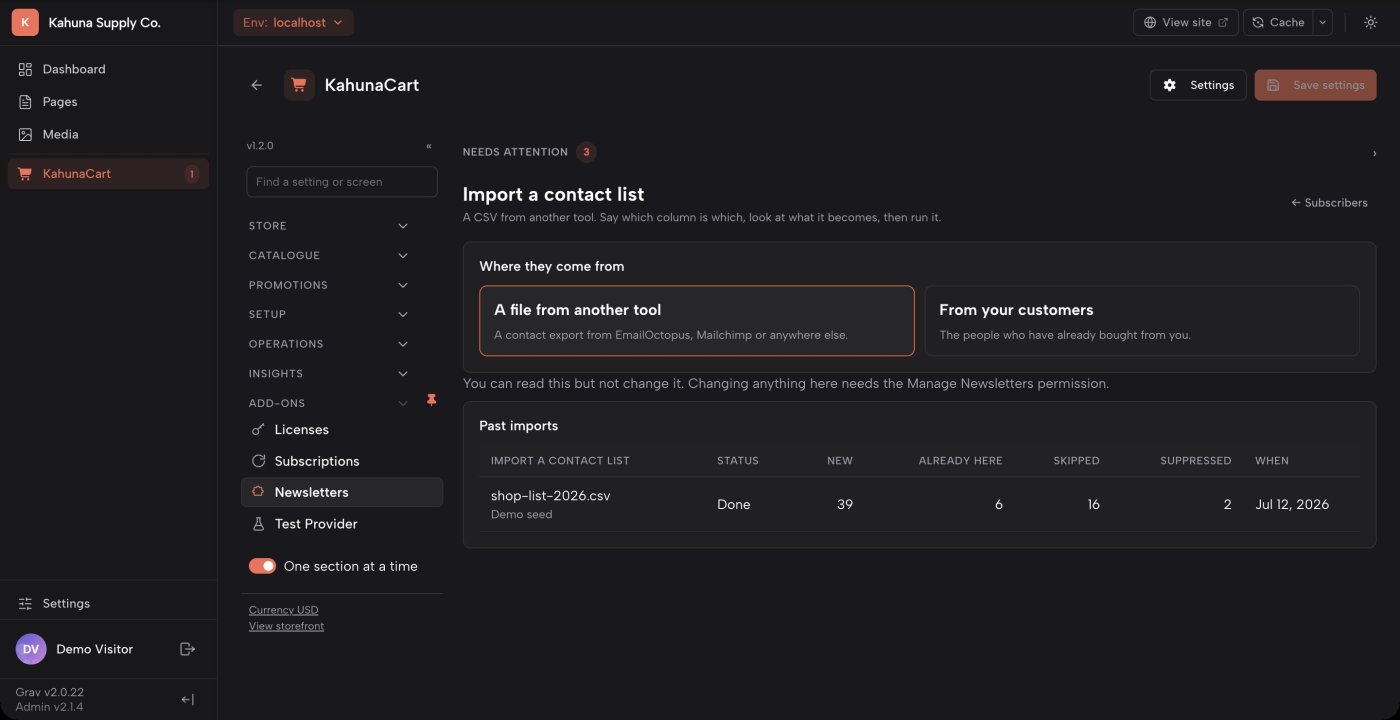
Task: Expand the CATALOGUE section
Action: 328,256
